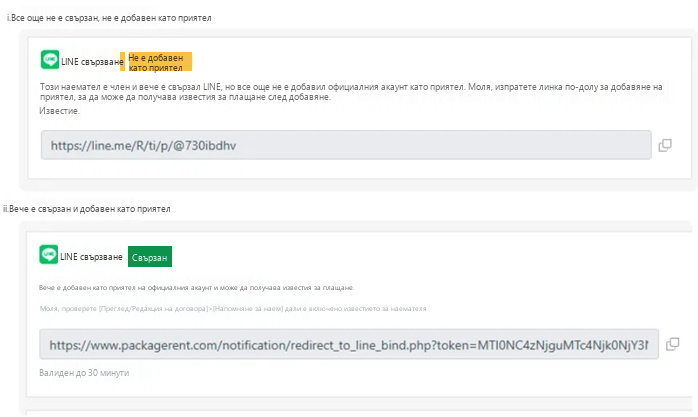
Task: Click the LINE logo beside the orange badge
Action: 50,60
